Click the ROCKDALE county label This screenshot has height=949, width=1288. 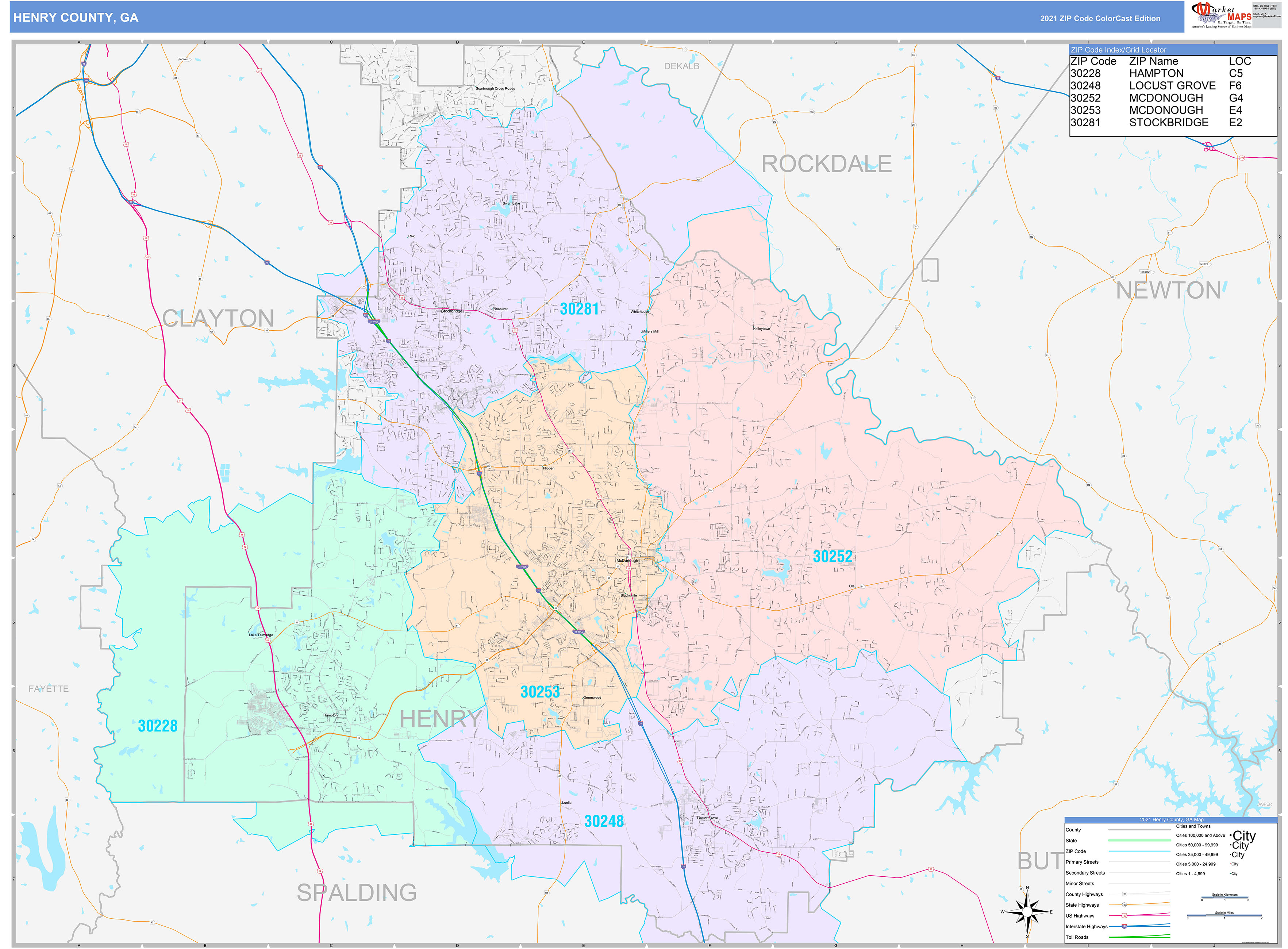pyautogui.click(x=826, y=164)
